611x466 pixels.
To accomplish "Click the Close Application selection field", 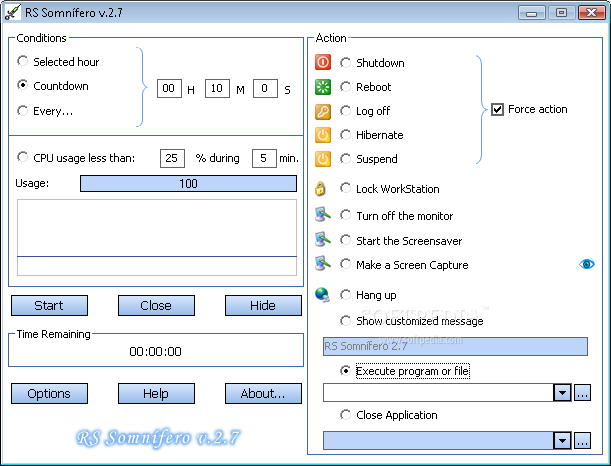I will point(438,441).
